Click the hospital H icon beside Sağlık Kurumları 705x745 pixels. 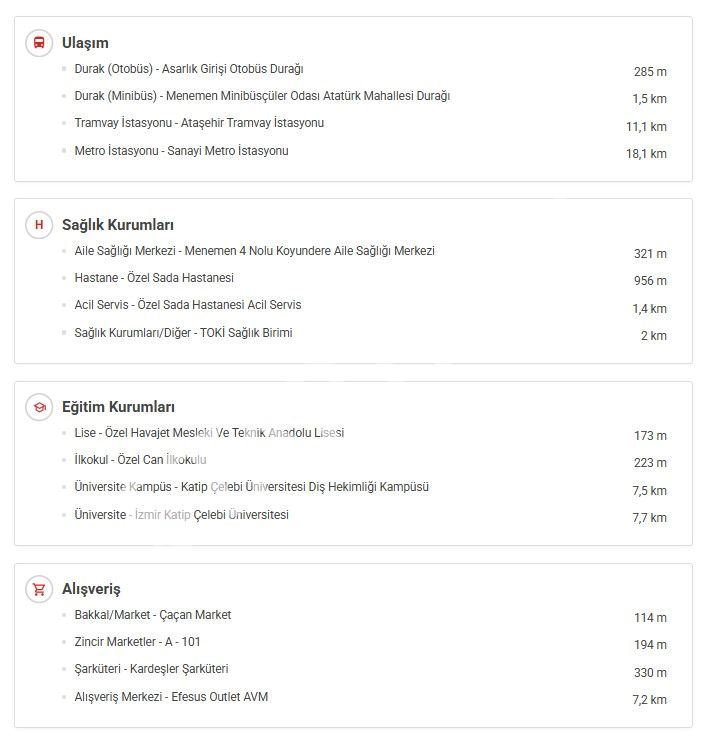point(39,225)
